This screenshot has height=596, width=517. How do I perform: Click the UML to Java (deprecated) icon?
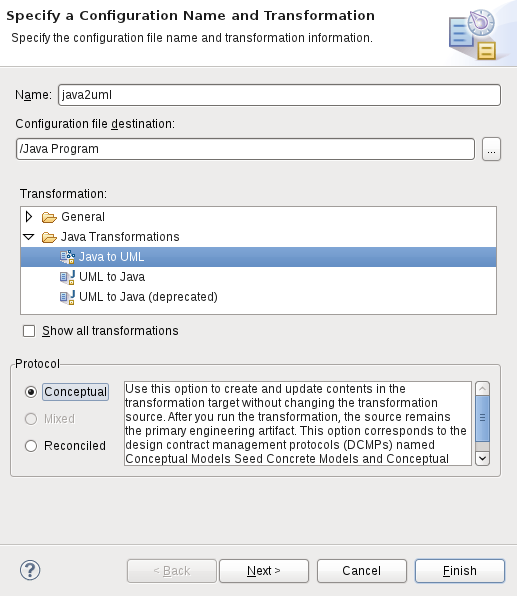click(67, 297)
